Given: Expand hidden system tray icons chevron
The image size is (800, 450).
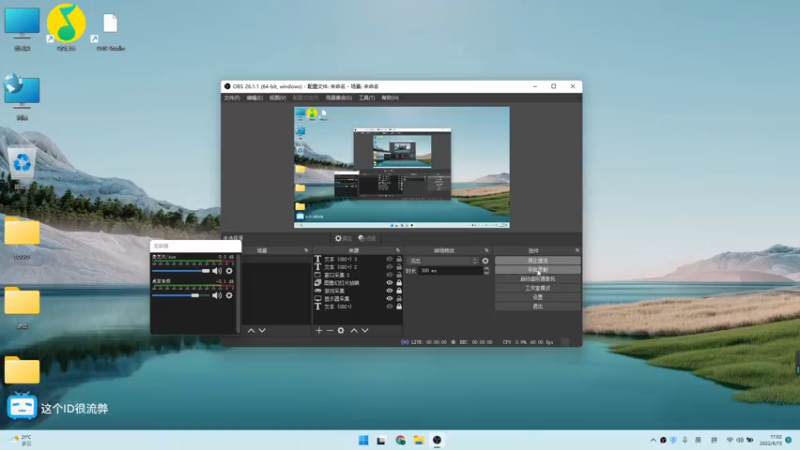Looking at the screenshot, I should click(x=653, y=440).
